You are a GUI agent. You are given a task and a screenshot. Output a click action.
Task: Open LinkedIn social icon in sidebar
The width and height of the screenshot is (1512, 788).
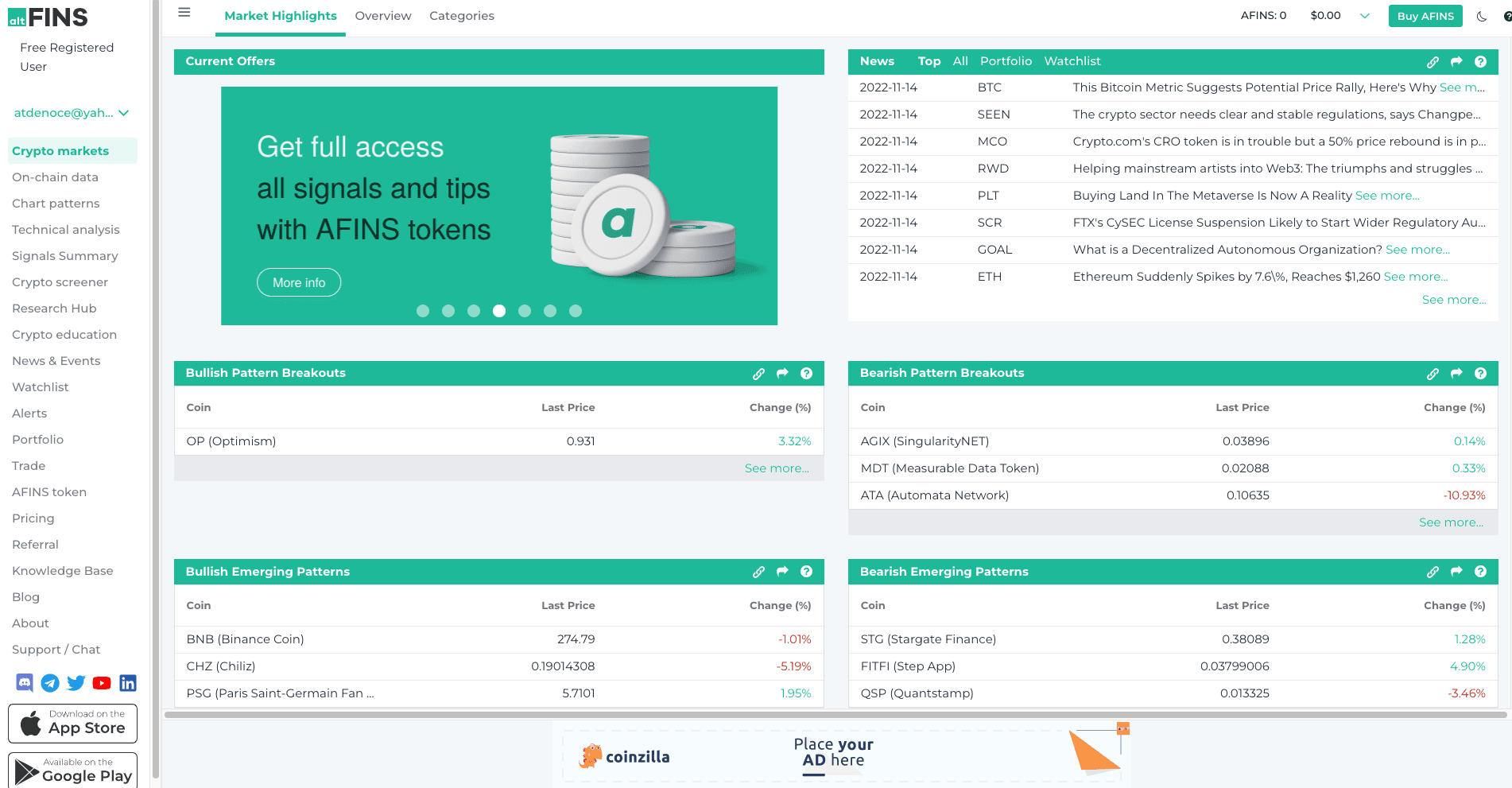tap(128, 683)
